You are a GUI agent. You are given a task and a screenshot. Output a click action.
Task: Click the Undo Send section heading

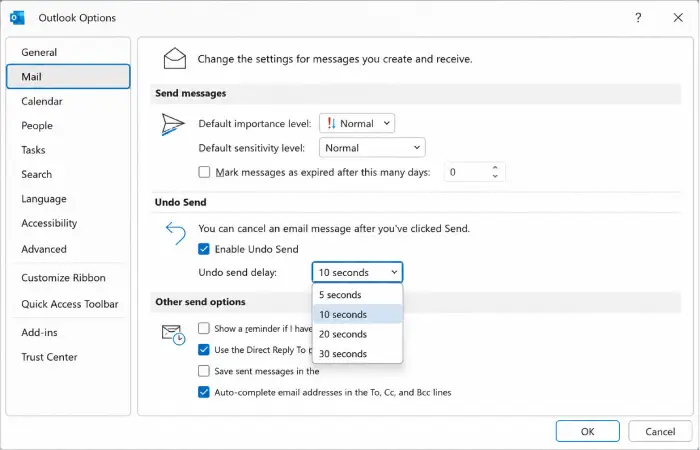point(180,202)
